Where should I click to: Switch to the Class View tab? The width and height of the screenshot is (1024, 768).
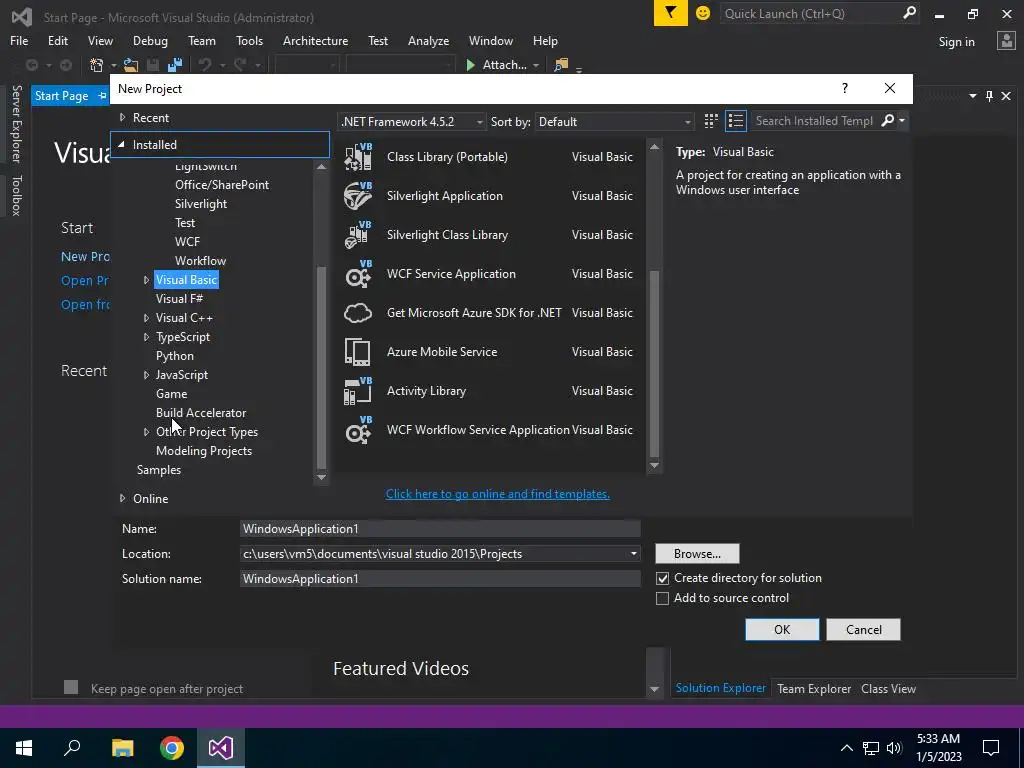pyautogui.click(x=888, y=688)
